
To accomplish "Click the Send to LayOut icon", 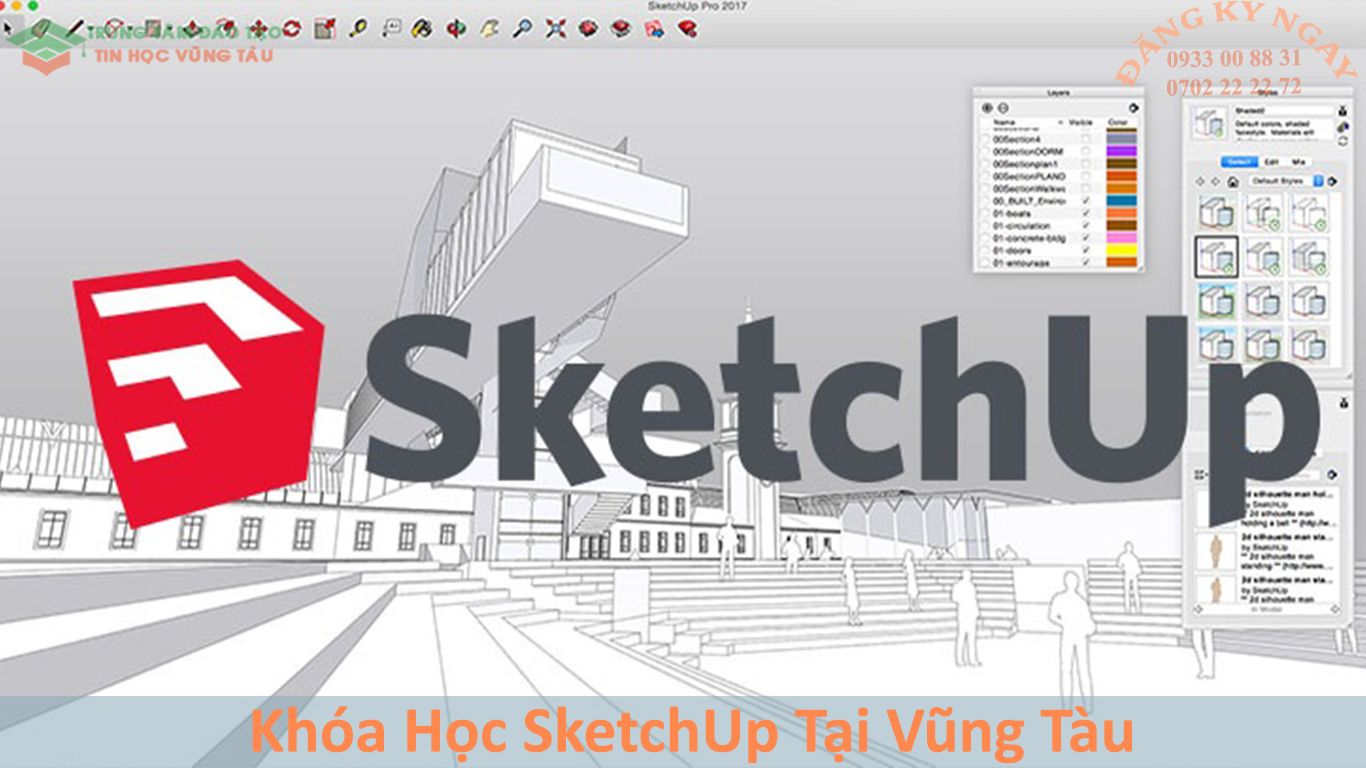I will [654, 28].
